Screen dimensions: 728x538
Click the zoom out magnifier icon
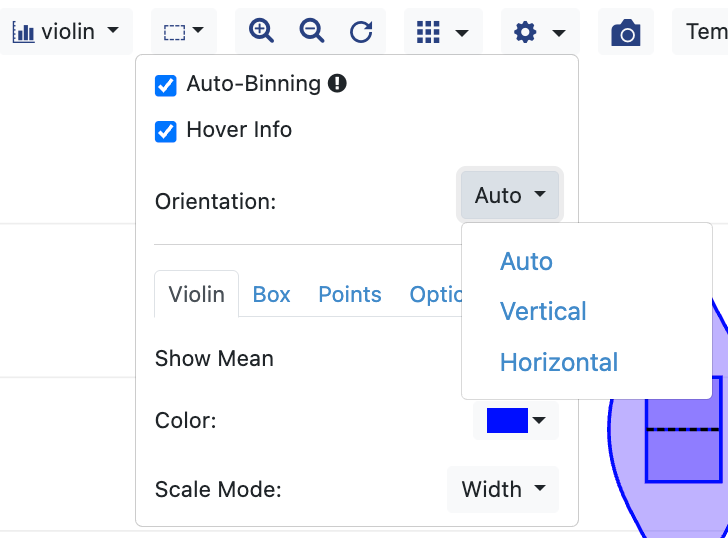(x=312, y=31)
